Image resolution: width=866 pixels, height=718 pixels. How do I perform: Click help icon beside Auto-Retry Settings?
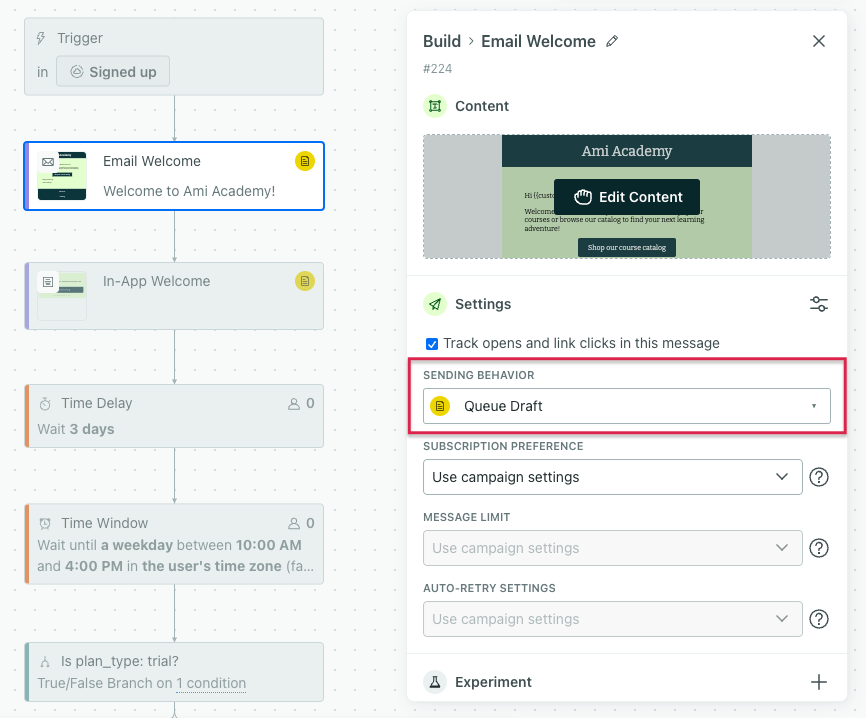pos(818,619)
